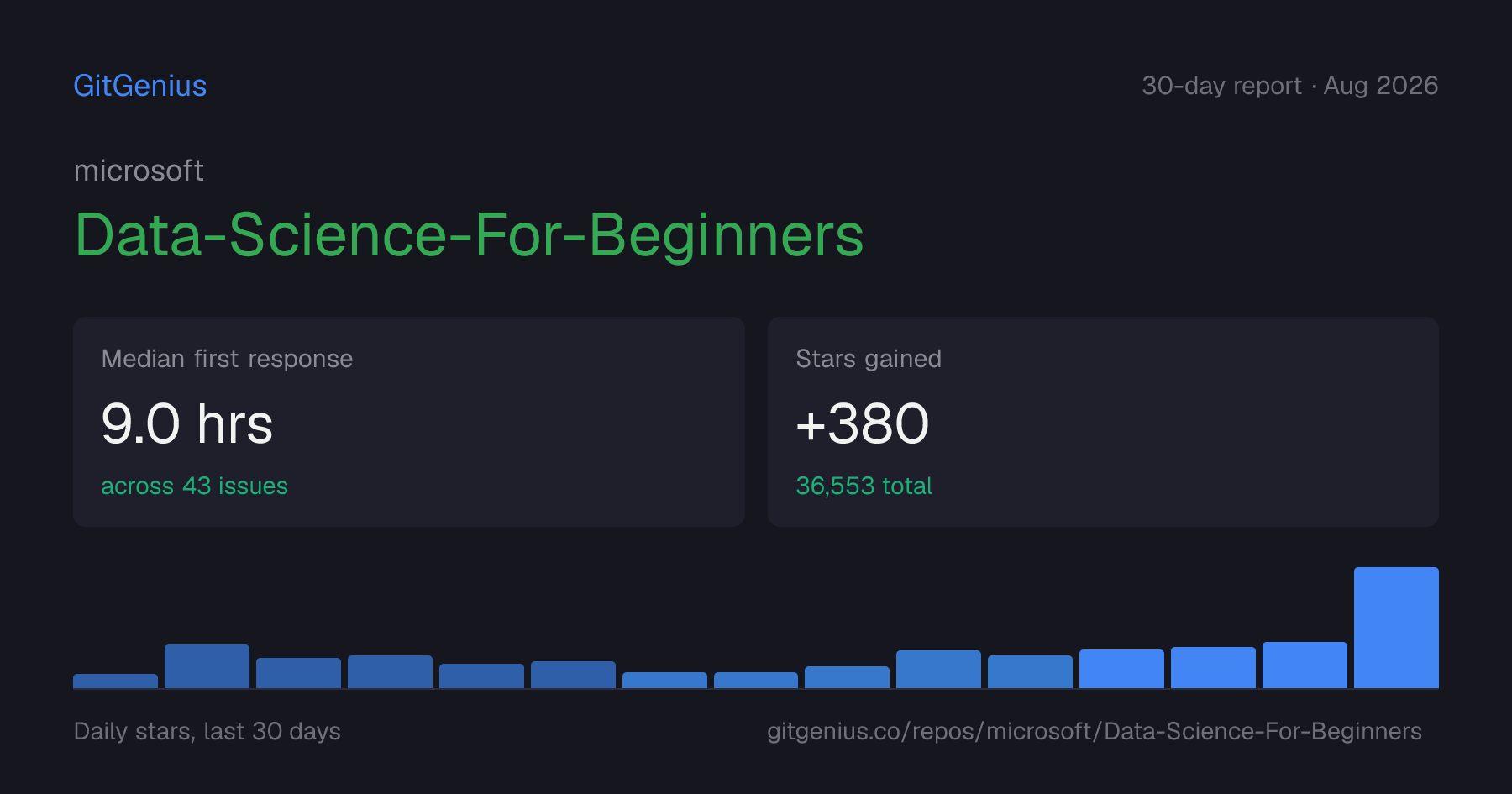Select the third bar in the chart
1512x794 pixels.
[298, 673]
